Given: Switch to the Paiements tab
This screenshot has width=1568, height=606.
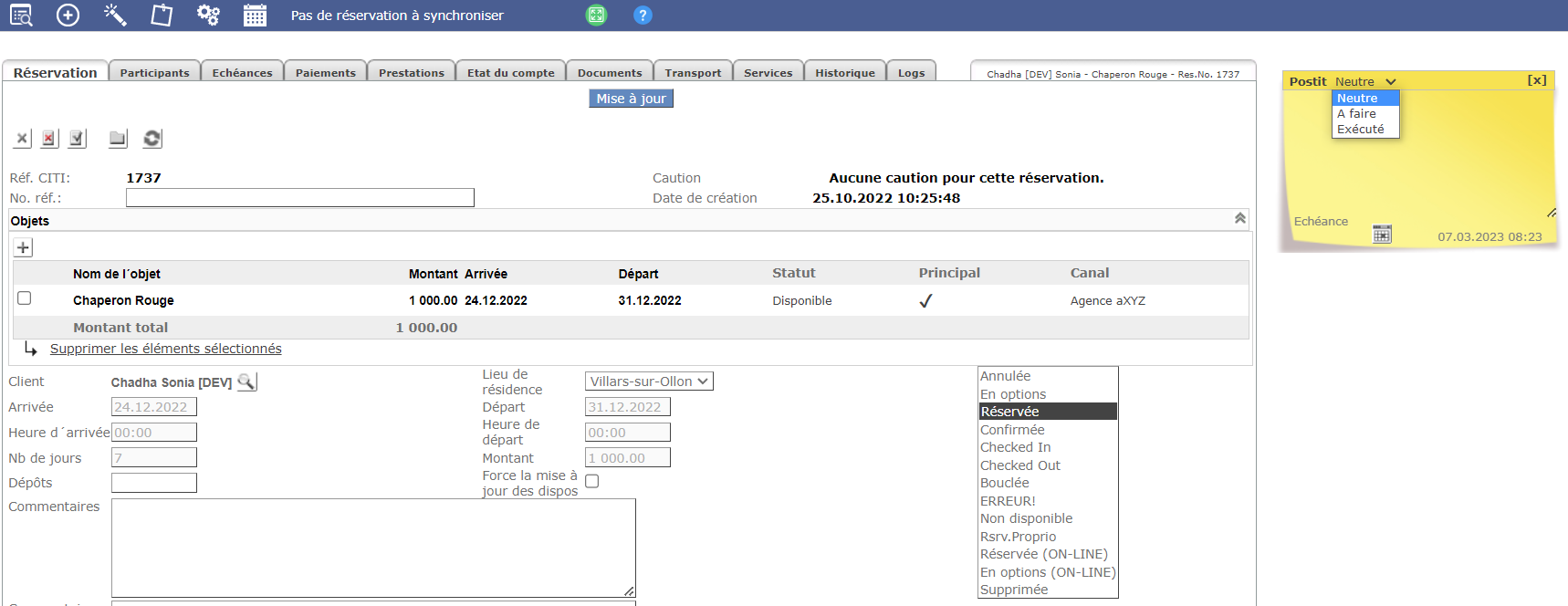Looking at the screenshot, I should 325,73.
